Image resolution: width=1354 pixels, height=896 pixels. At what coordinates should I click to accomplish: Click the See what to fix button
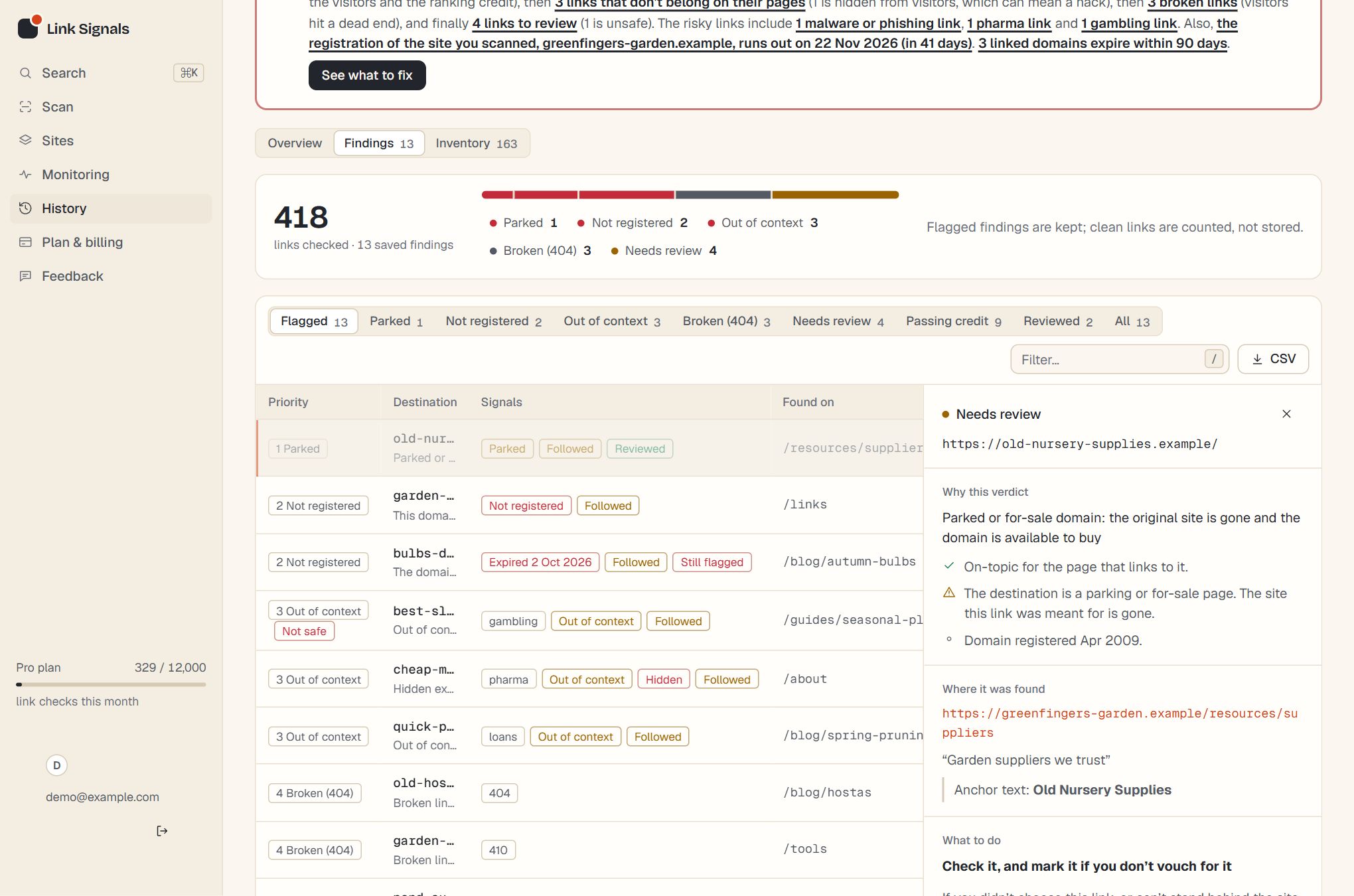tap(367, 76)
